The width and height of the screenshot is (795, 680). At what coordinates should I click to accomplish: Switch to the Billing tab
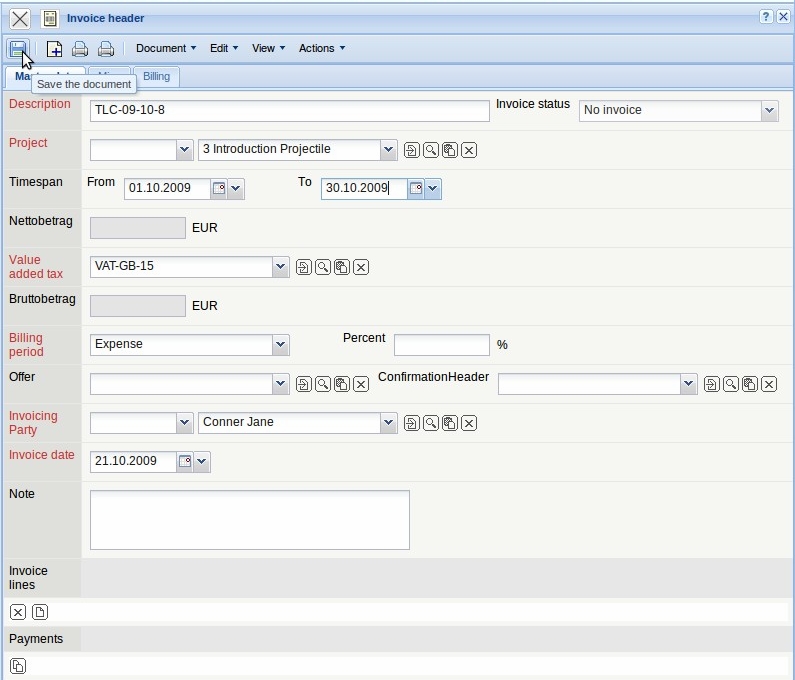point(156,76)
